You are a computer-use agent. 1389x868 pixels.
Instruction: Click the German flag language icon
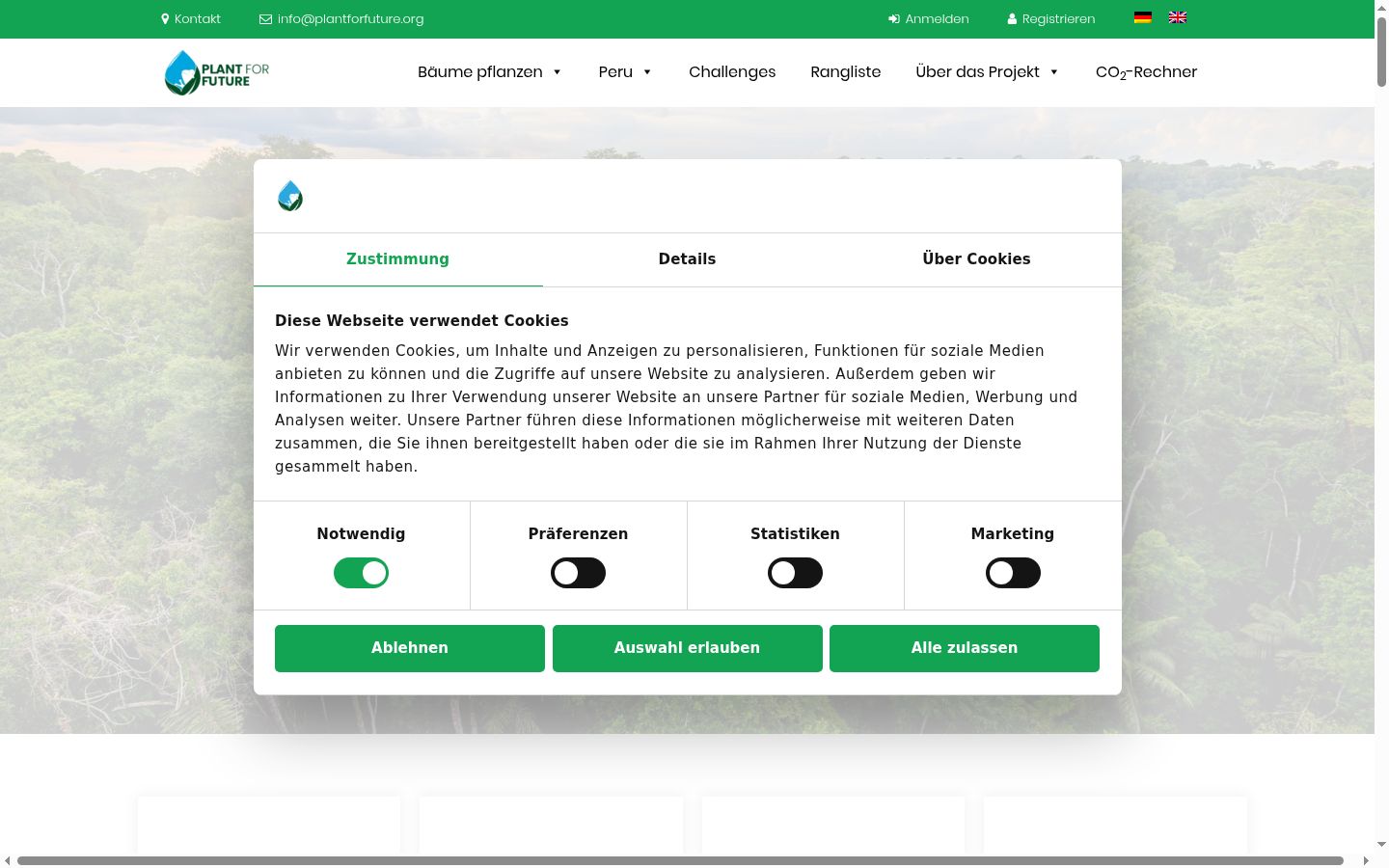(1143, 17)
